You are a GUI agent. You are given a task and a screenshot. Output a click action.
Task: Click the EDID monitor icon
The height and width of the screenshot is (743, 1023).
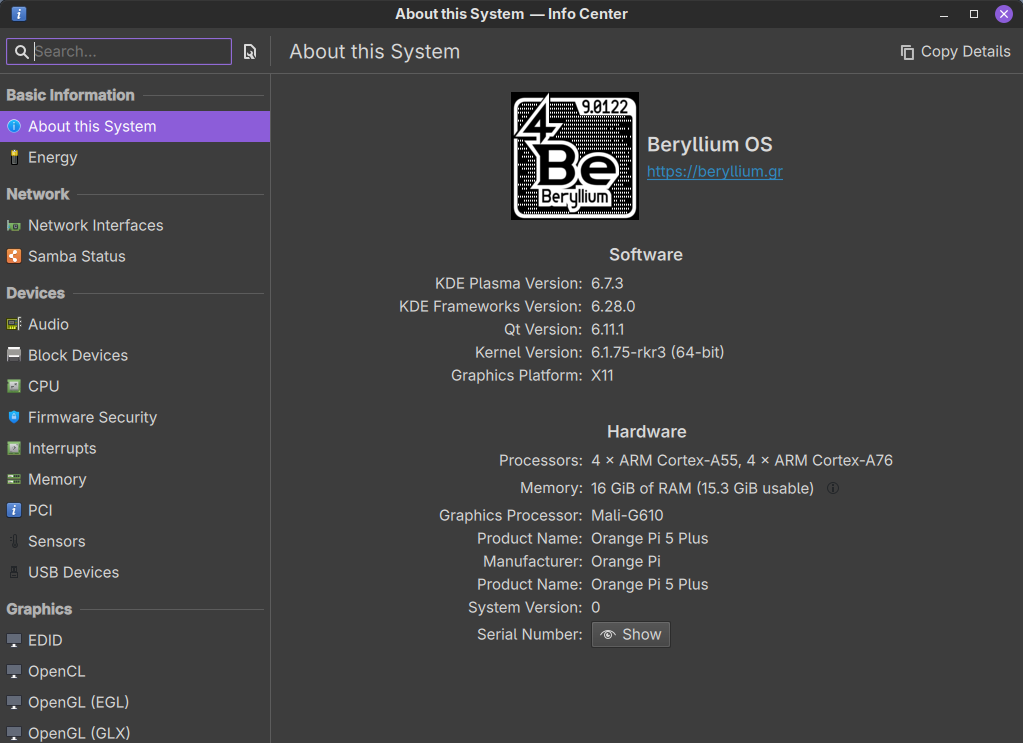14,641
